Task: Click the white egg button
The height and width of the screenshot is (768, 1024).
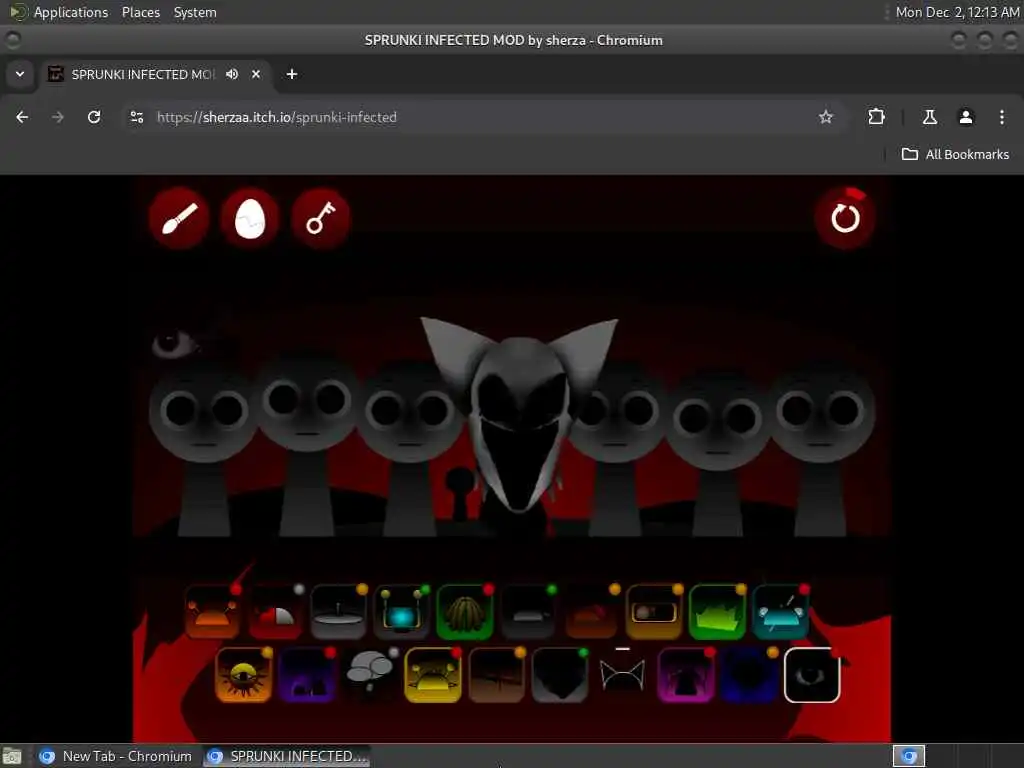Action: pos(249,218)
